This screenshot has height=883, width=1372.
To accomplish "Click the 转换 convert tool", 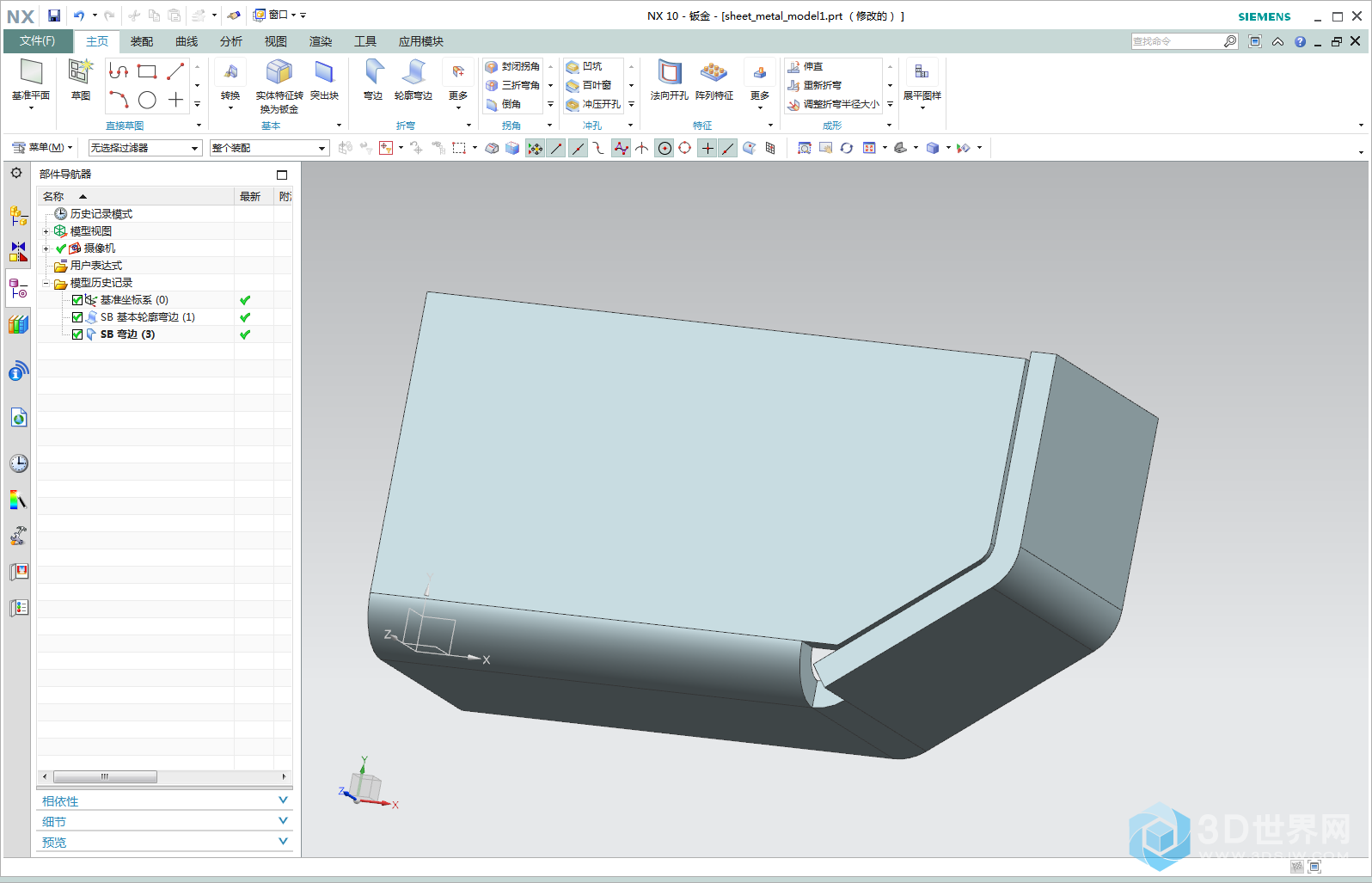I will pyautogui.click(x=230, y=83).
